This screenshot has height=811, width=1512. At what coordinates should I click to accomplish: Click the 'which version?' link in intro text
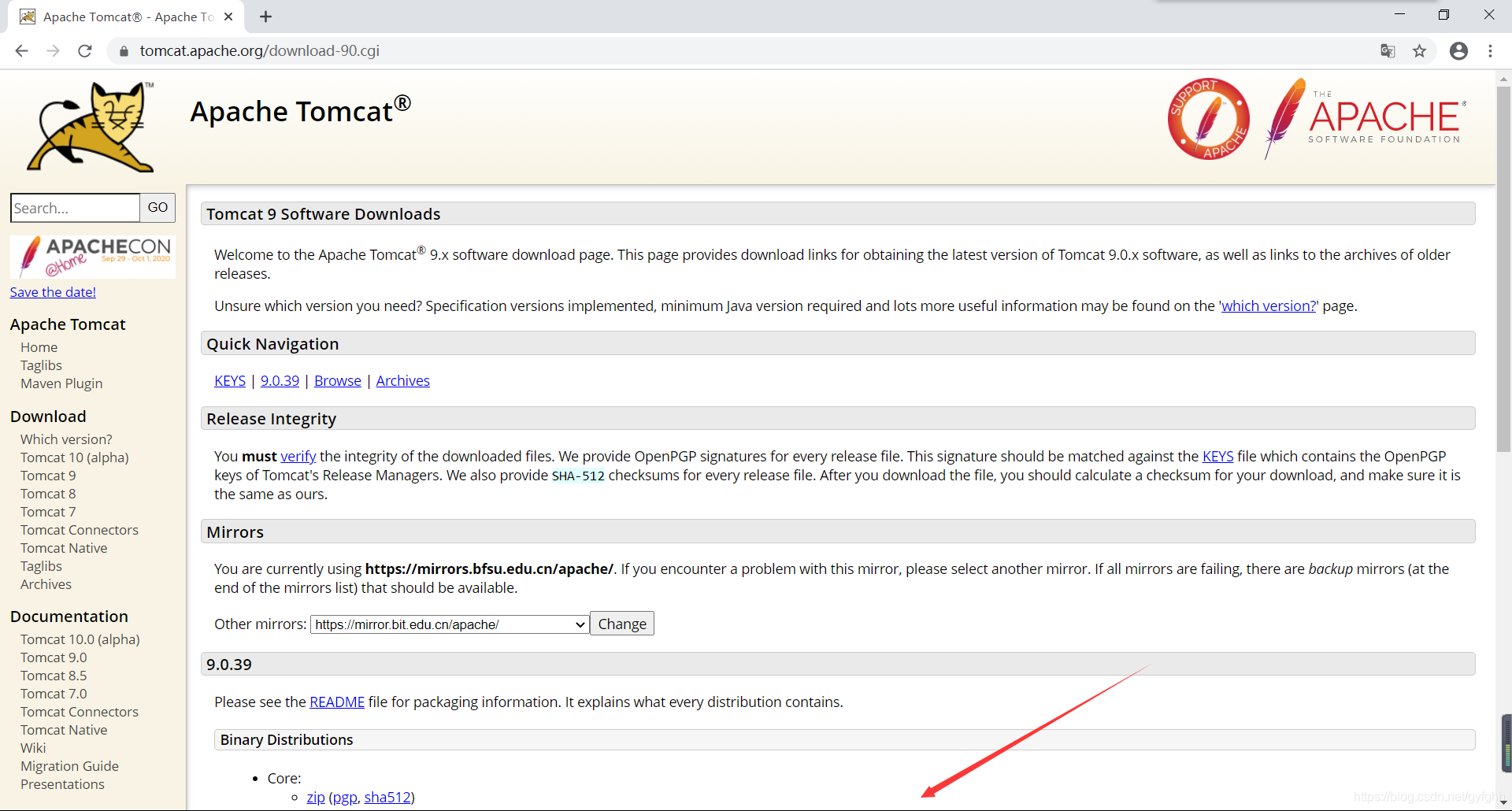tap(1269, 306)
